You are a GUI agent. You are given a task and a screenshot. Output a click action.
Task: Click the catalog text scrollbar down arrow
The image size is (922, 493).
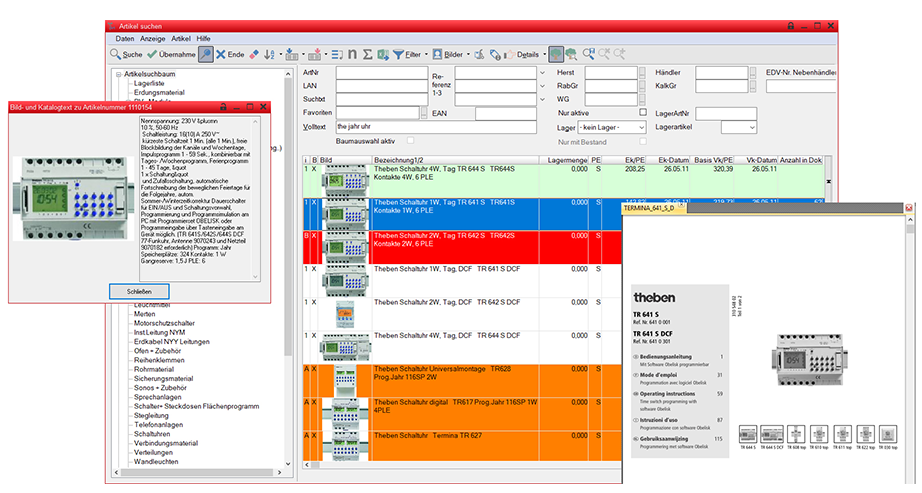pyautogui.click(x=255, y=277)
